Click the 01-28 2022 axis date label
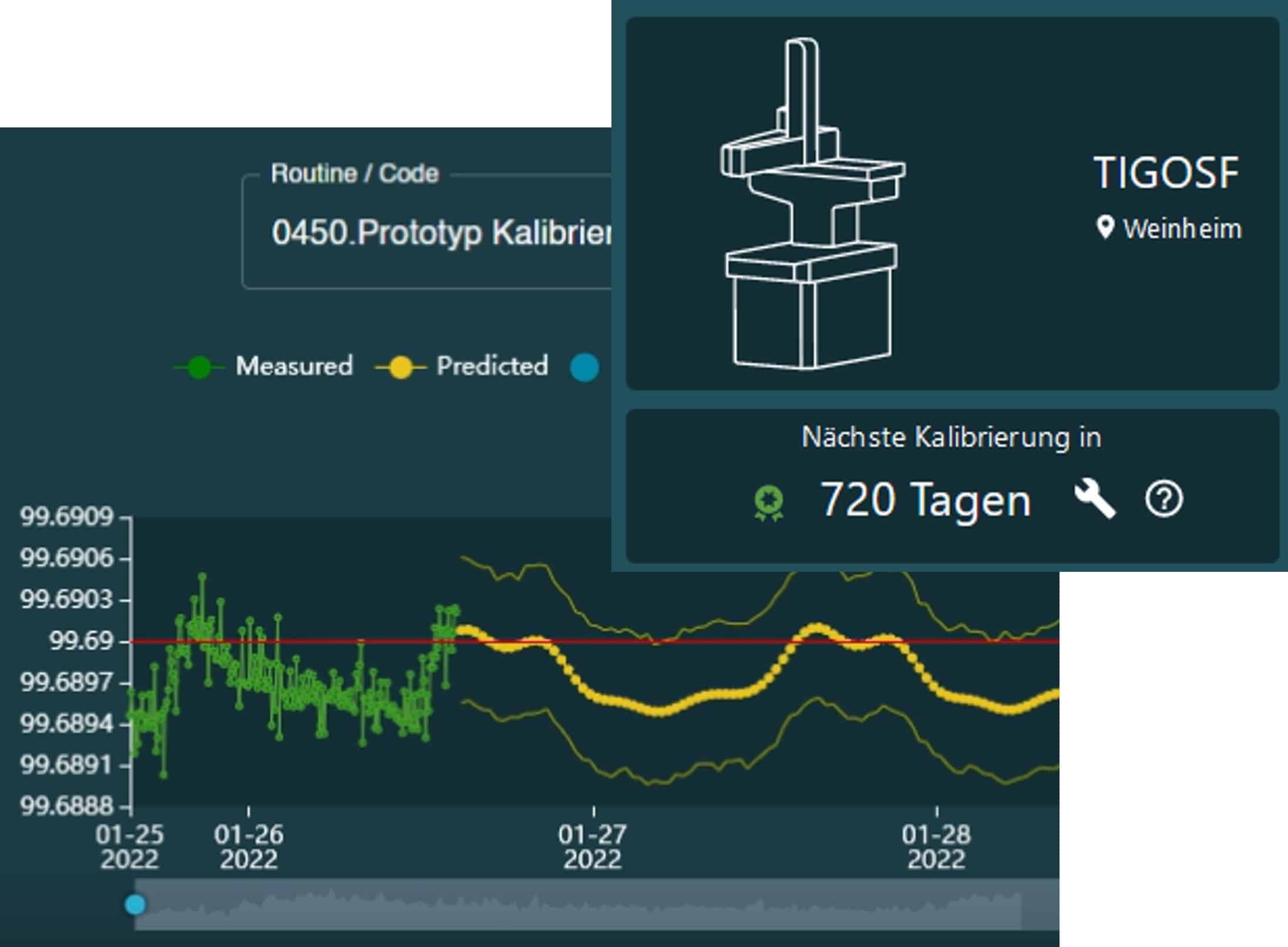This screenshot has height=947, width=1288. click(936, 847)
